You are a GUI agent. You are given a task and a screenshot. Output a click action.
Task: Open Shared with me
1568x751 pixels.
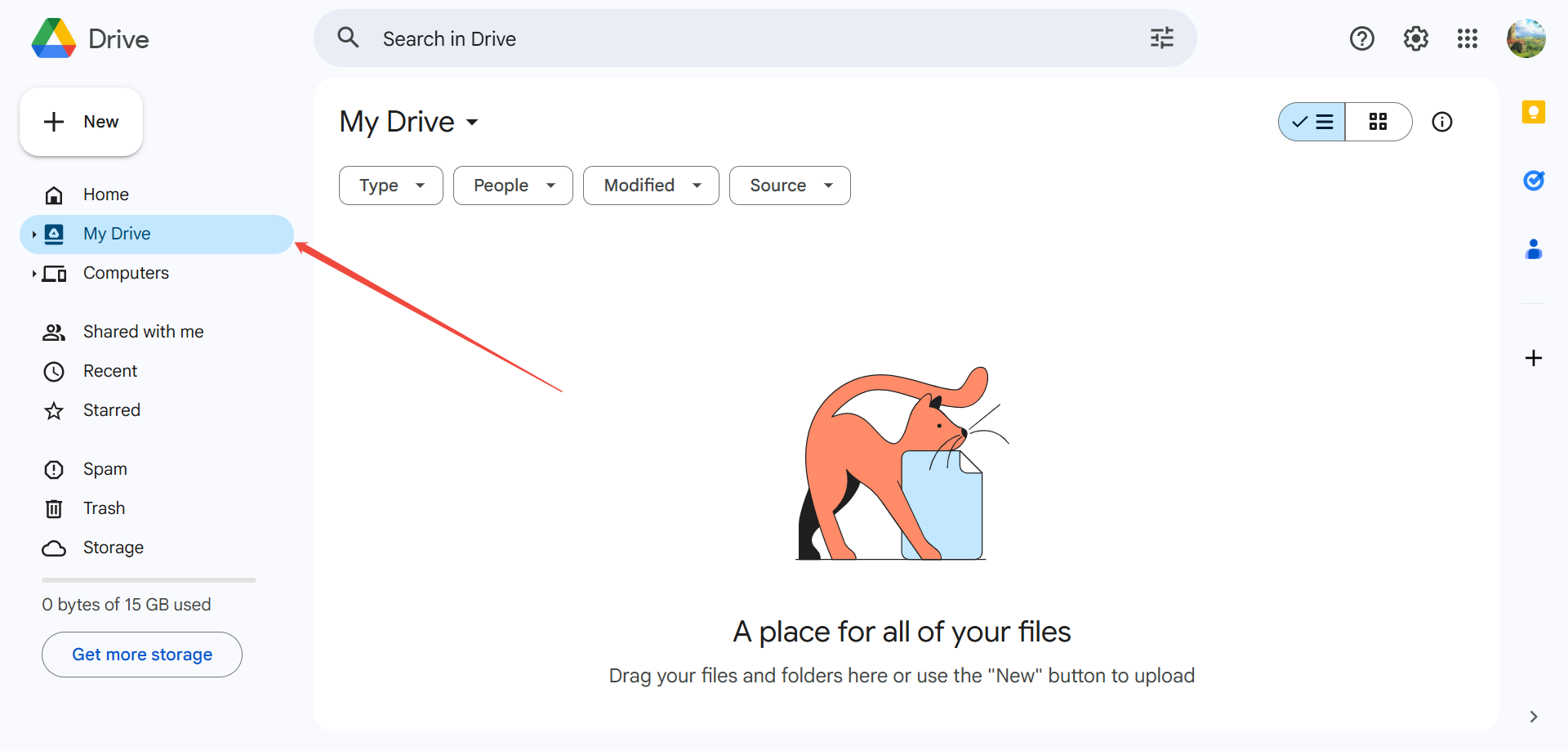point(157,332)
